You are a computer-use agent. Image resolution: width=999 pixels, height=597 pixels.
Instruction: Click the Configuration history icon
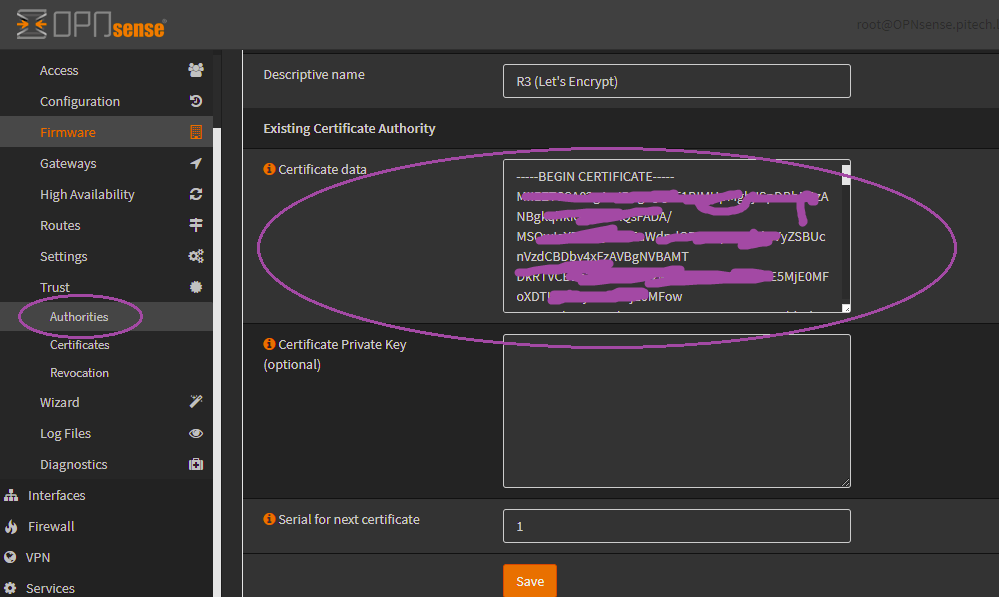click(196, 101)
